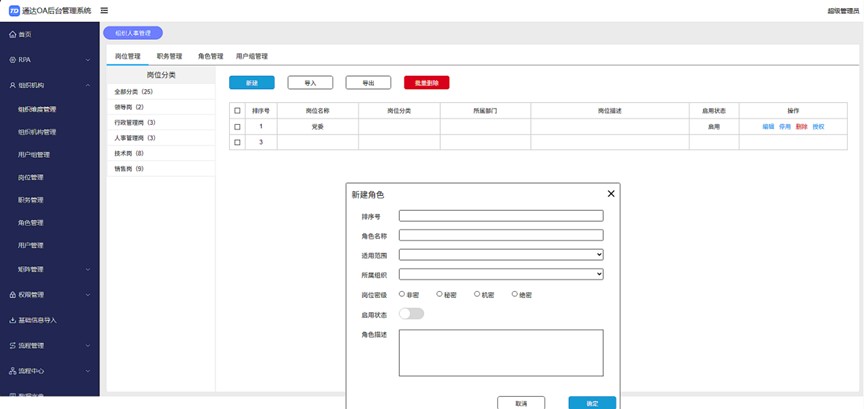Click the 角色名称 input field

tap(500, 236)
